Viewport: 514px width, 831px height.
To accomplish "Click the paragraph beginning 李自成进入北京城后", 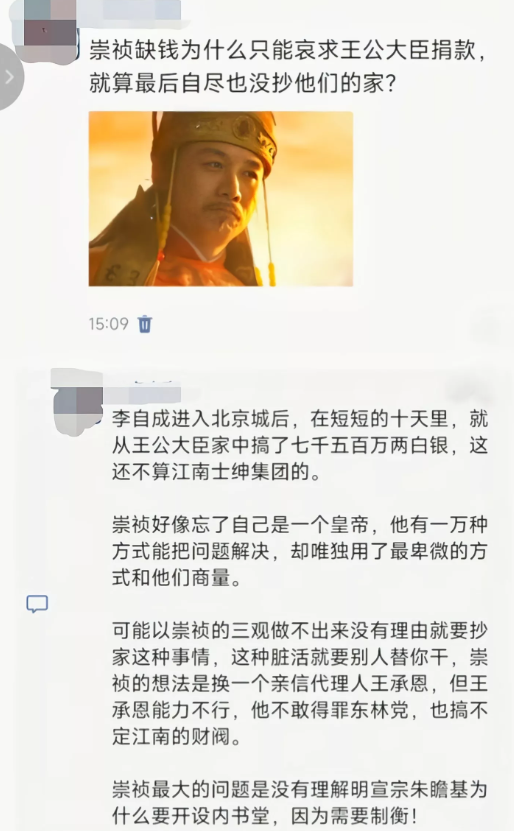I will click(299, 445).
